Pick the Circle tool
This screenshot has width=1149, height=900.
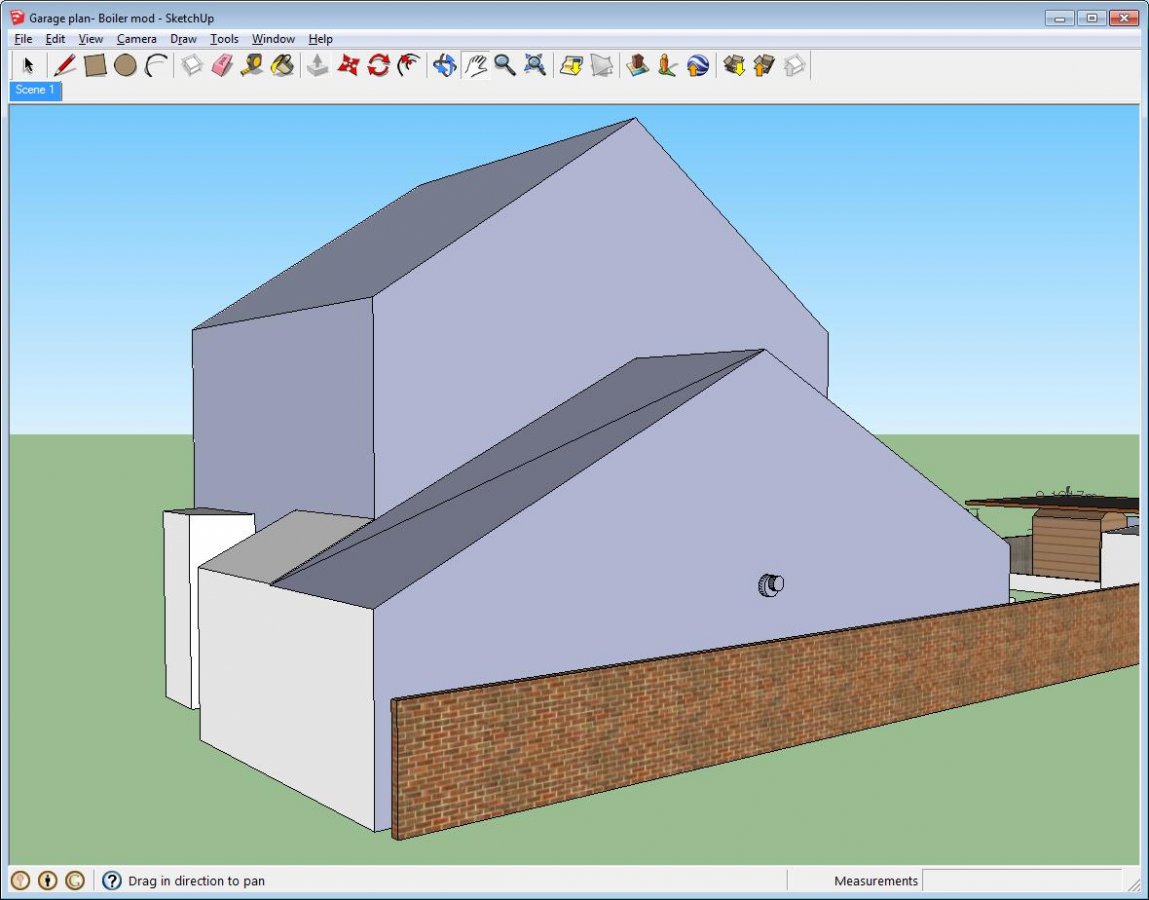tap(125, 66)
